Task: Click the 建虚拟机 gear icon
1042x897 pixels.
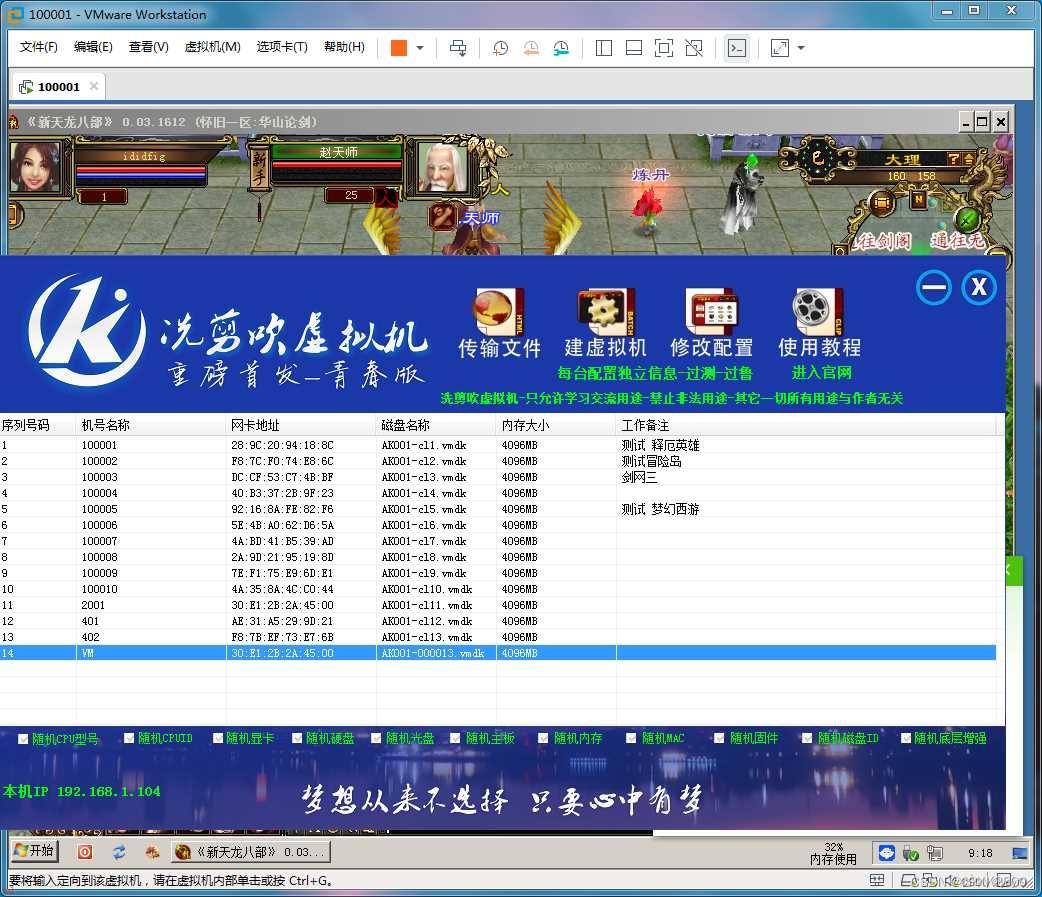Action: [605, 322]
